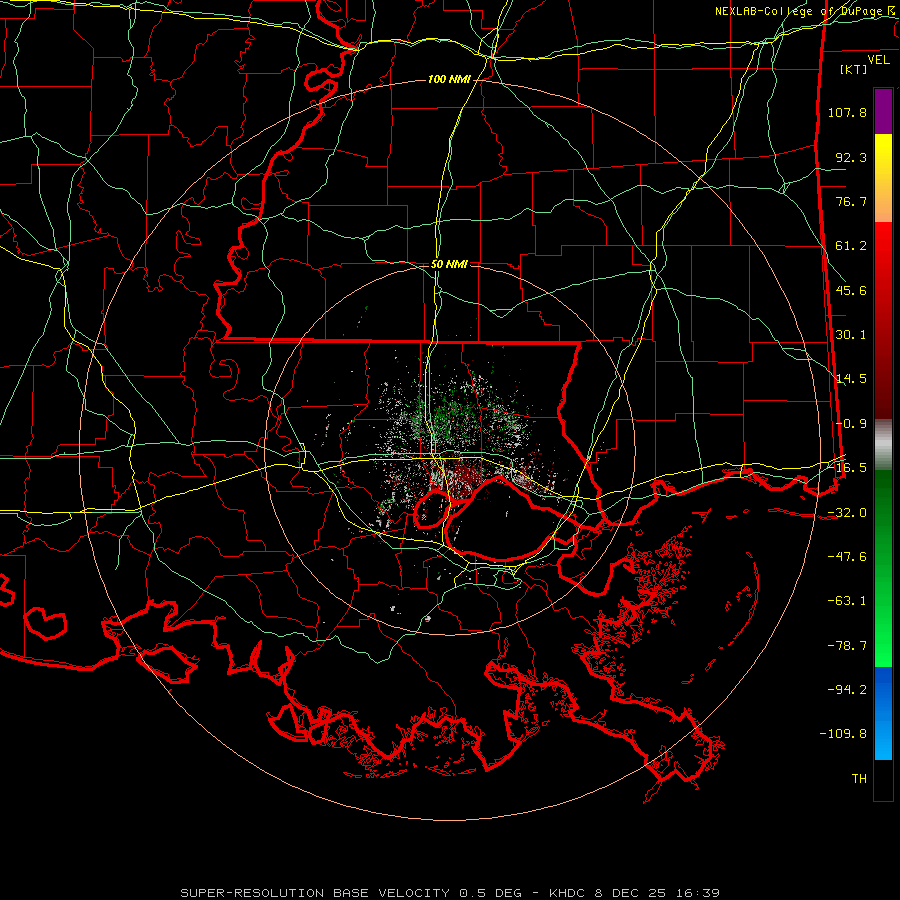The height and width of the screenshot is (900, 900).
Task: Click the 107.8 velocity scale value
Action: click(x=847, y=112)
